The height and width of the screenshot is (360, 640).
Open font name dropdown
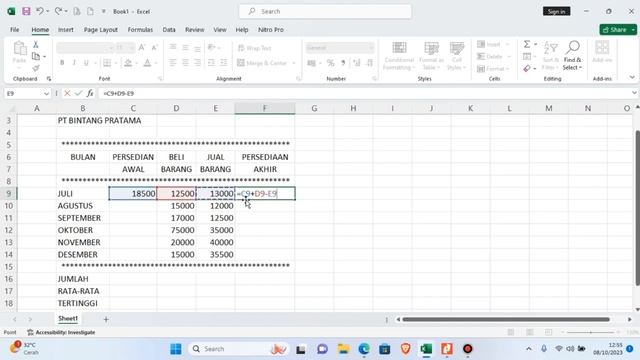tap(111, 48)
